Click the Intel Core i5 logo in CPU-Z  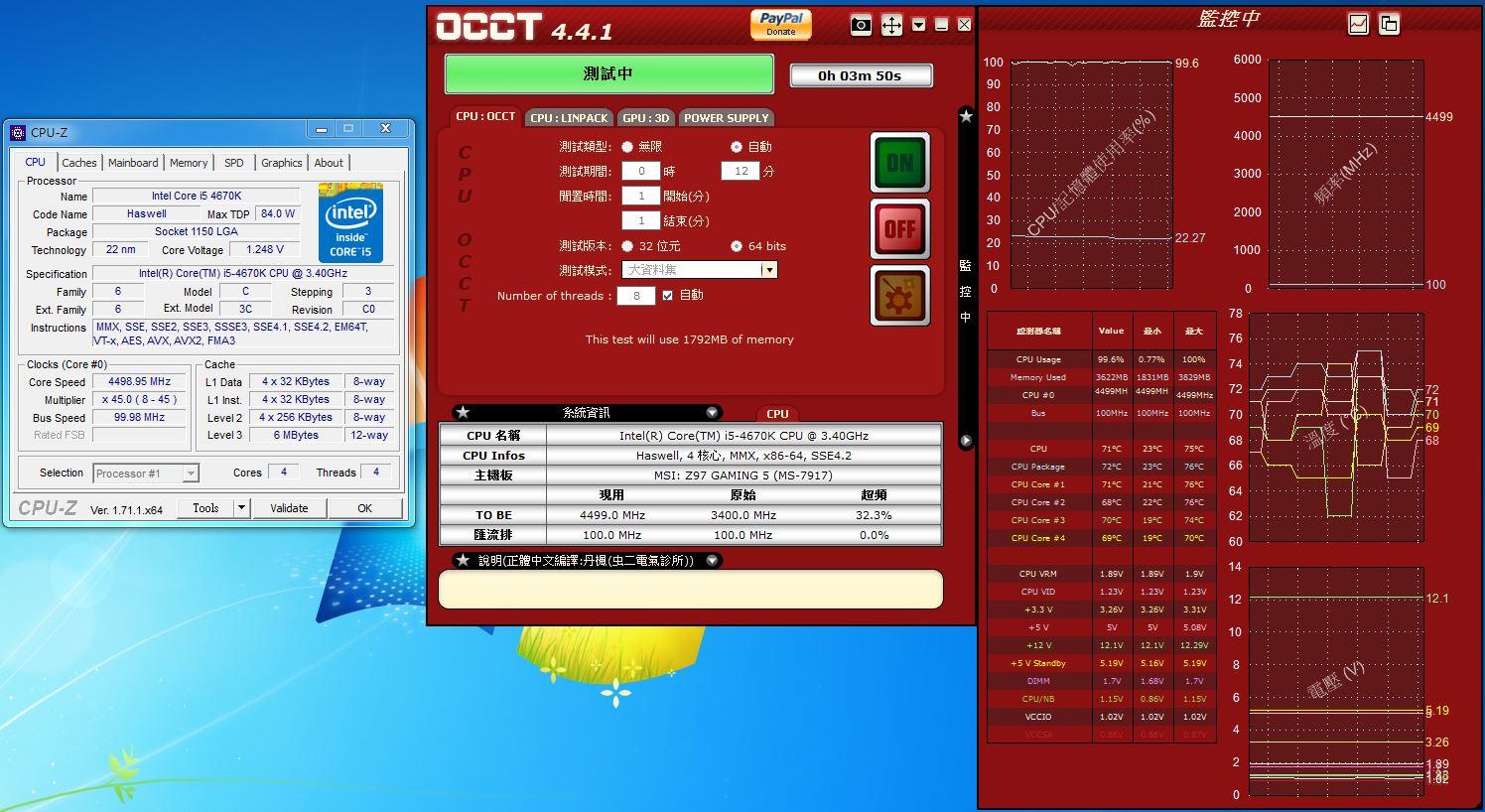click(x=350, y=223)
